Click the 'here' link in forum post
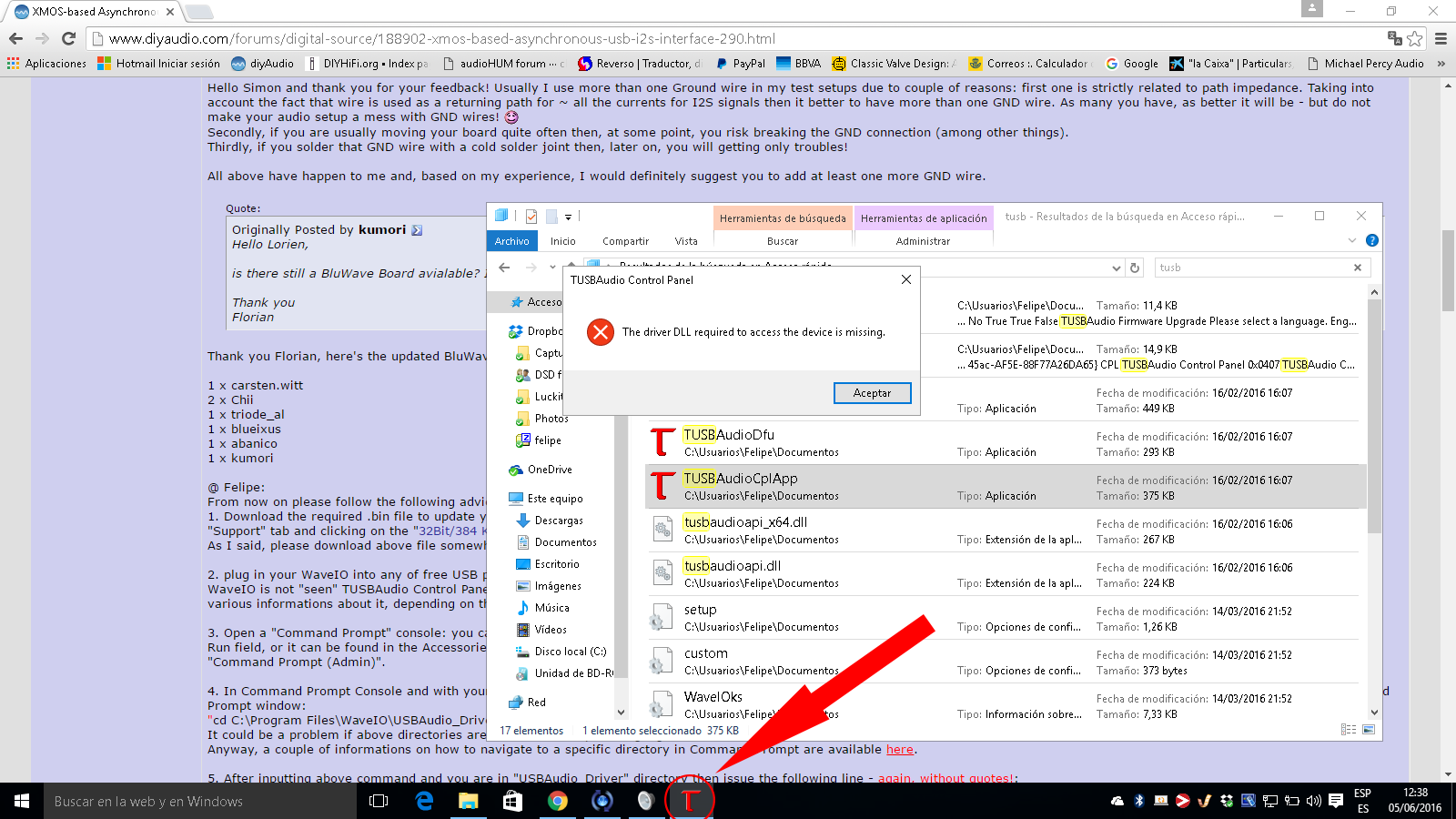This screenshot has height=819, width=1456. pyautogui.click(x=900, y=750)
